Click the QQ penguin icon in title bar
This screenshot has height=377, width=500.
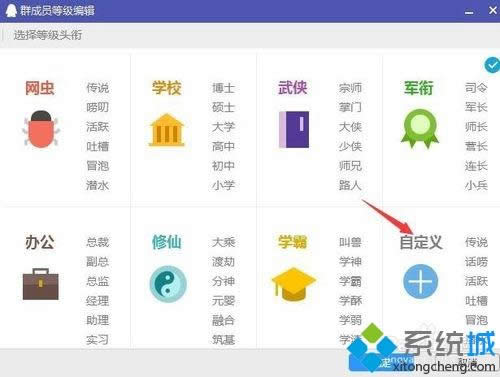coord(11,10)
